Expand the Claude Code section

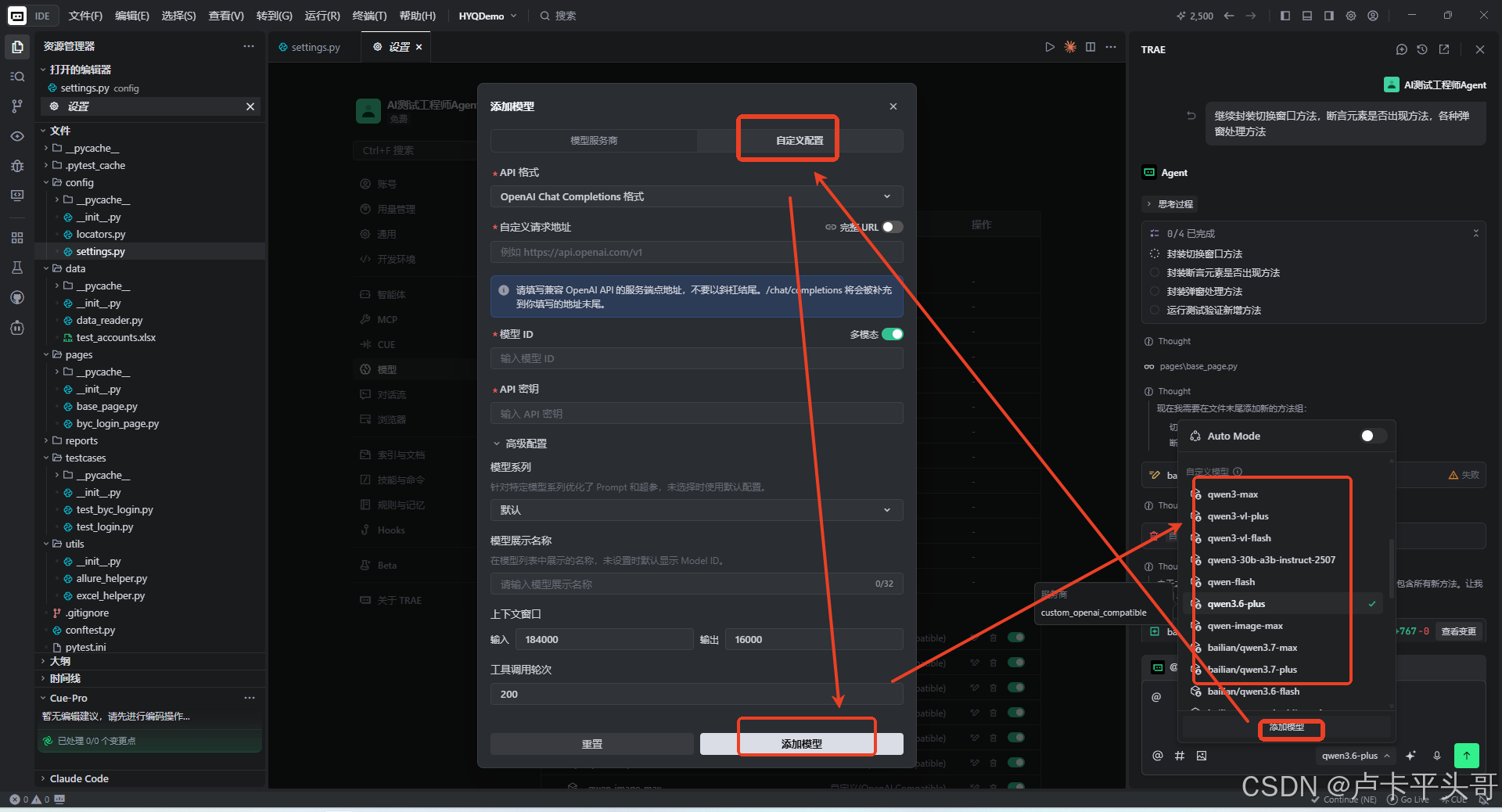79,778
